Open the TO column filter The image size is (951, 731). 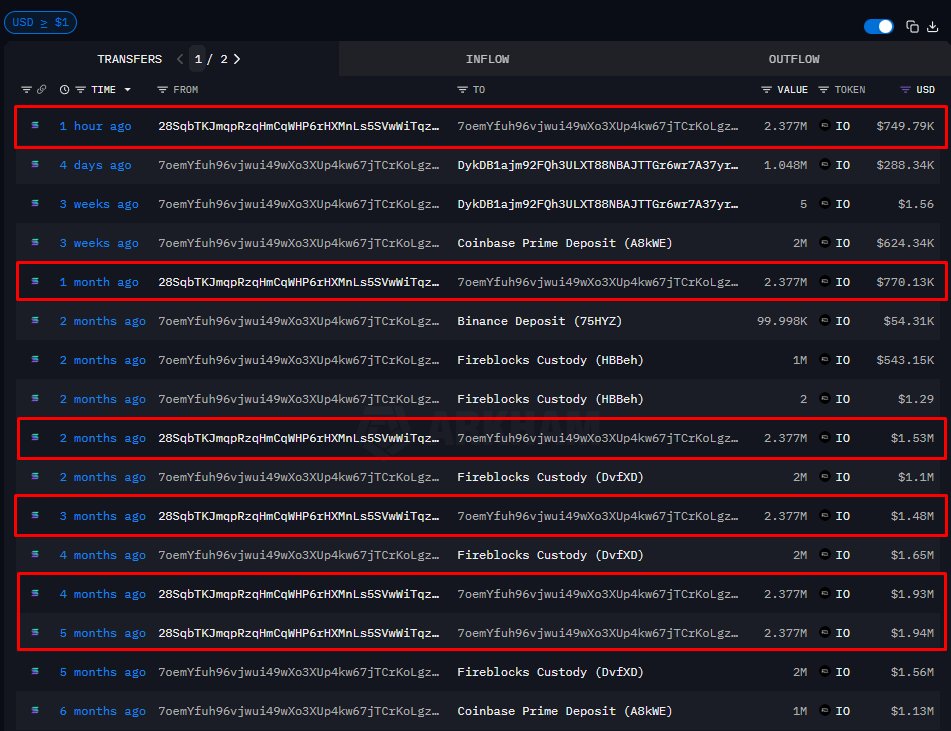462,90
